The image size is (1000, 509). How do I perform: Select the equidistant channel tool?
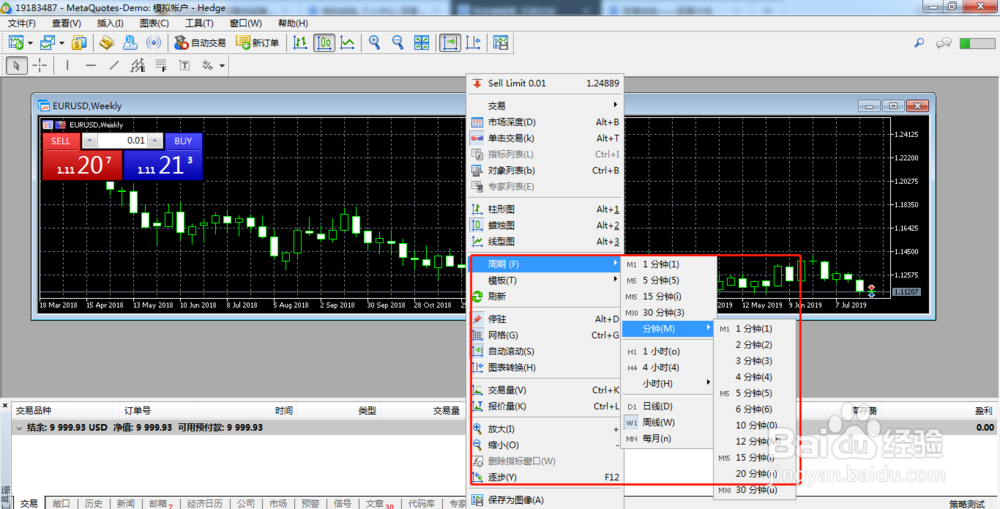[138, 65]
